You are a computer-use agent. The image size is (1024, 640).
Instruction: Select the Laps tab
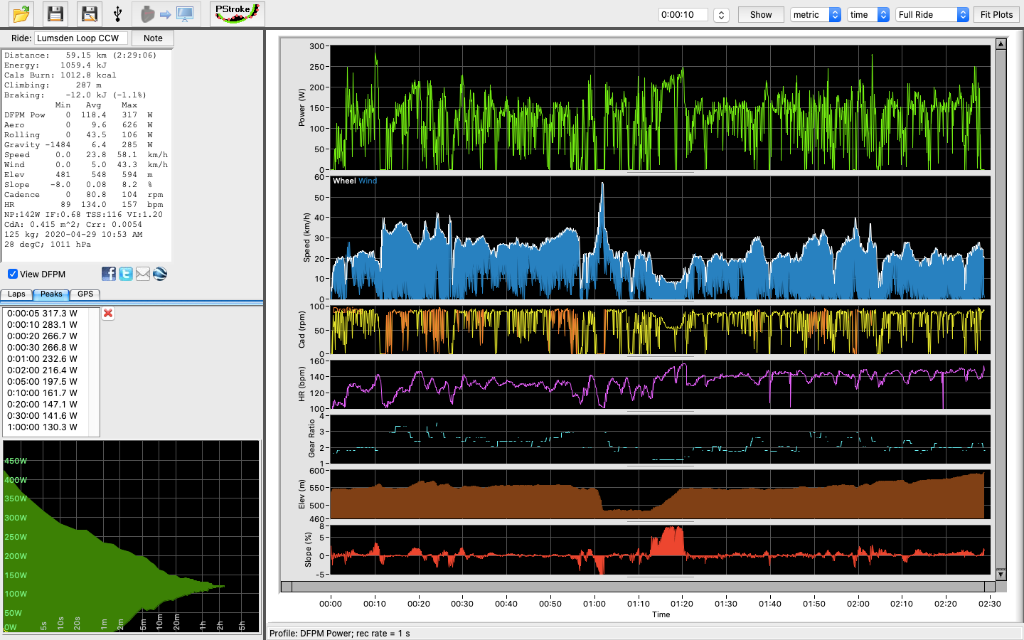pyautogui.click(x=17, y=294)
